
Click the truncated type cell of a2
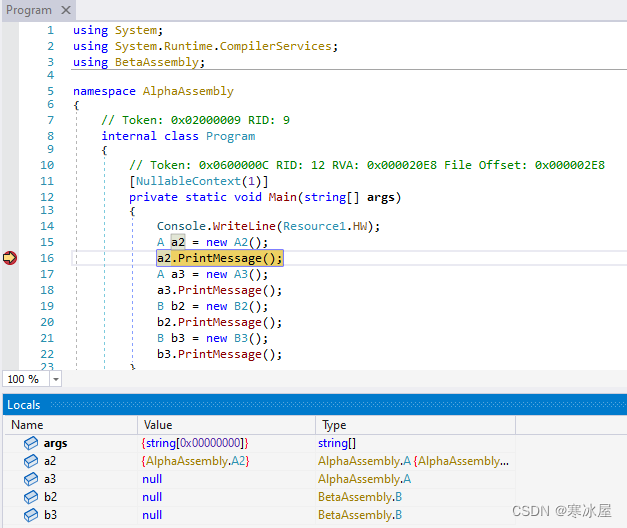coord(413,461)
